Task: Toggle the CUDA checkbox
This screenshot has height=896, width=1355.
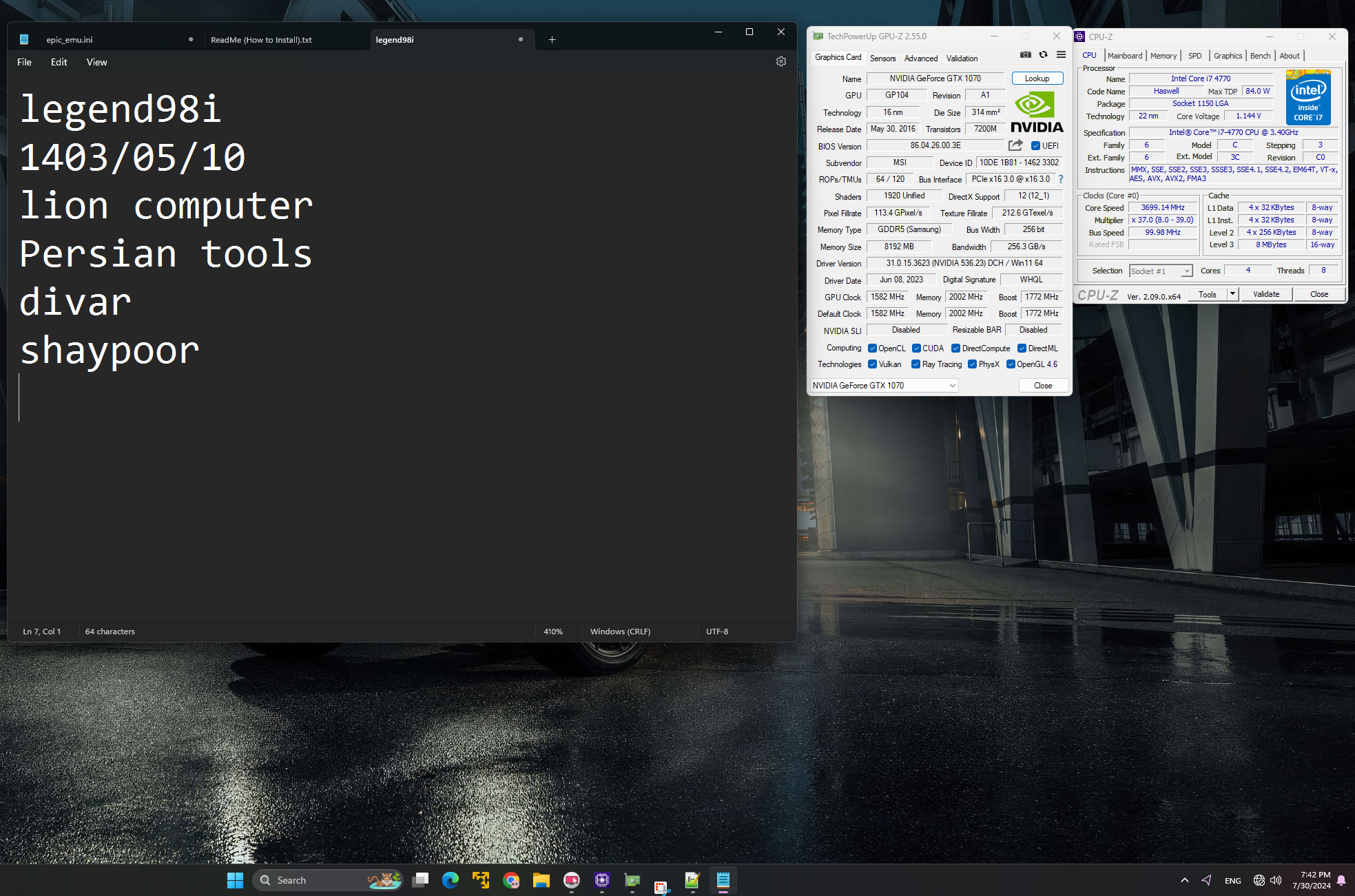Action: pos(916,348)
